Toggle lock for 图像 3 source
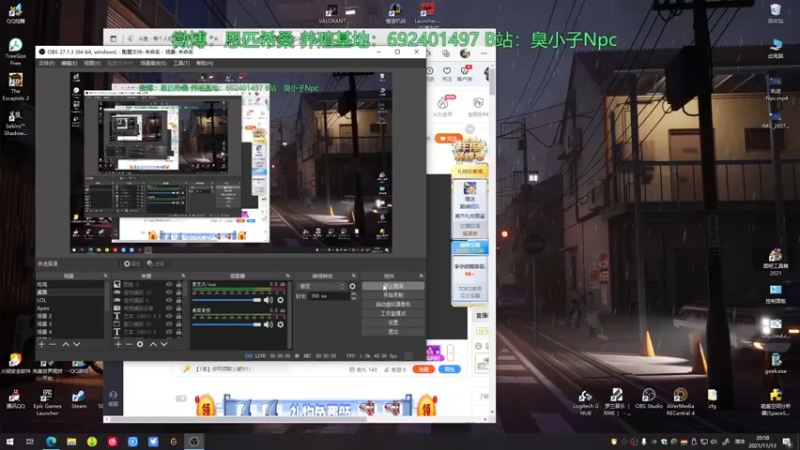 (179, 284)
